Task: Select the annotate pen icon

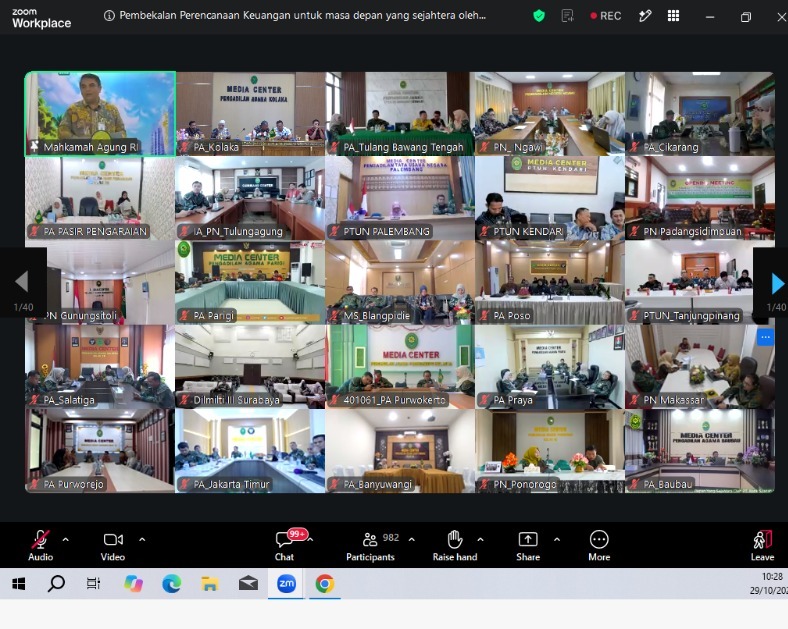Action: click(x=645, y=16)
